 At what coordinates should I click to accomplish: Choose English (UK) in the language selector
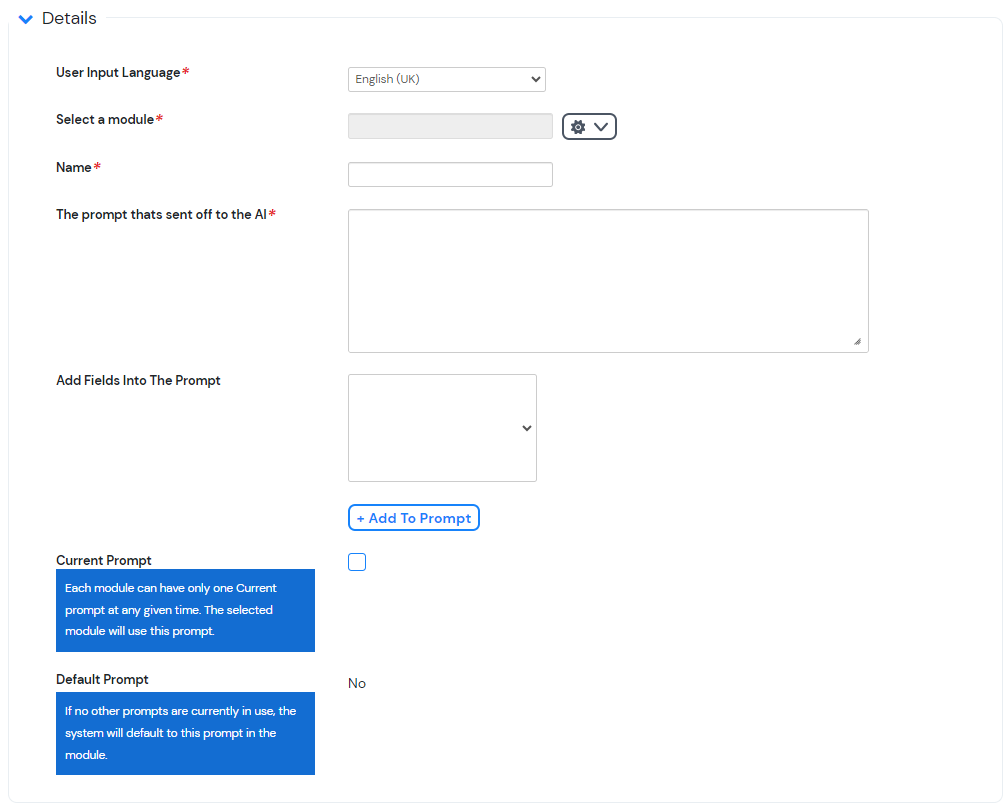(446, 79)
